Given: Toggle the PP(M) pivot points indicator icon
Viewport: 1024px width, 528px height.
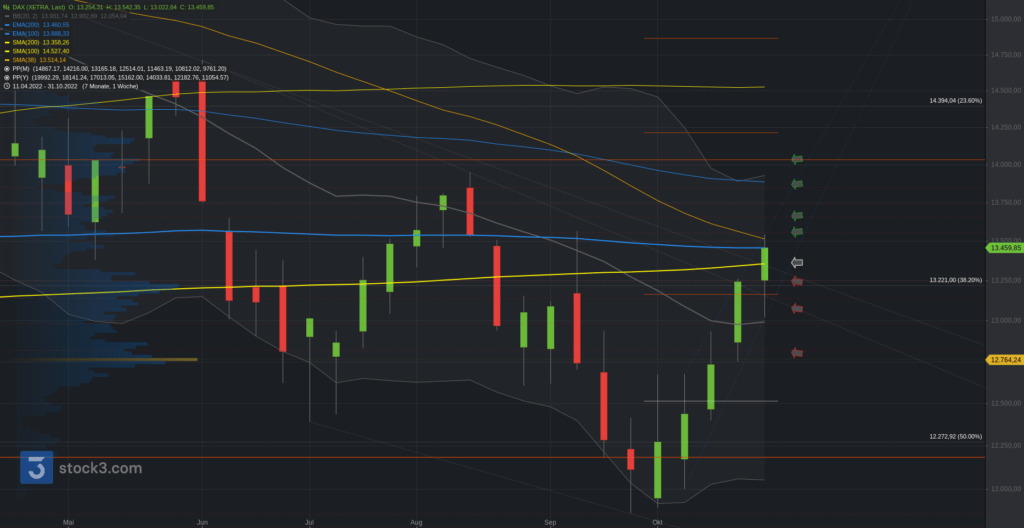Looking at the screenshot, I should pos(6,68).
